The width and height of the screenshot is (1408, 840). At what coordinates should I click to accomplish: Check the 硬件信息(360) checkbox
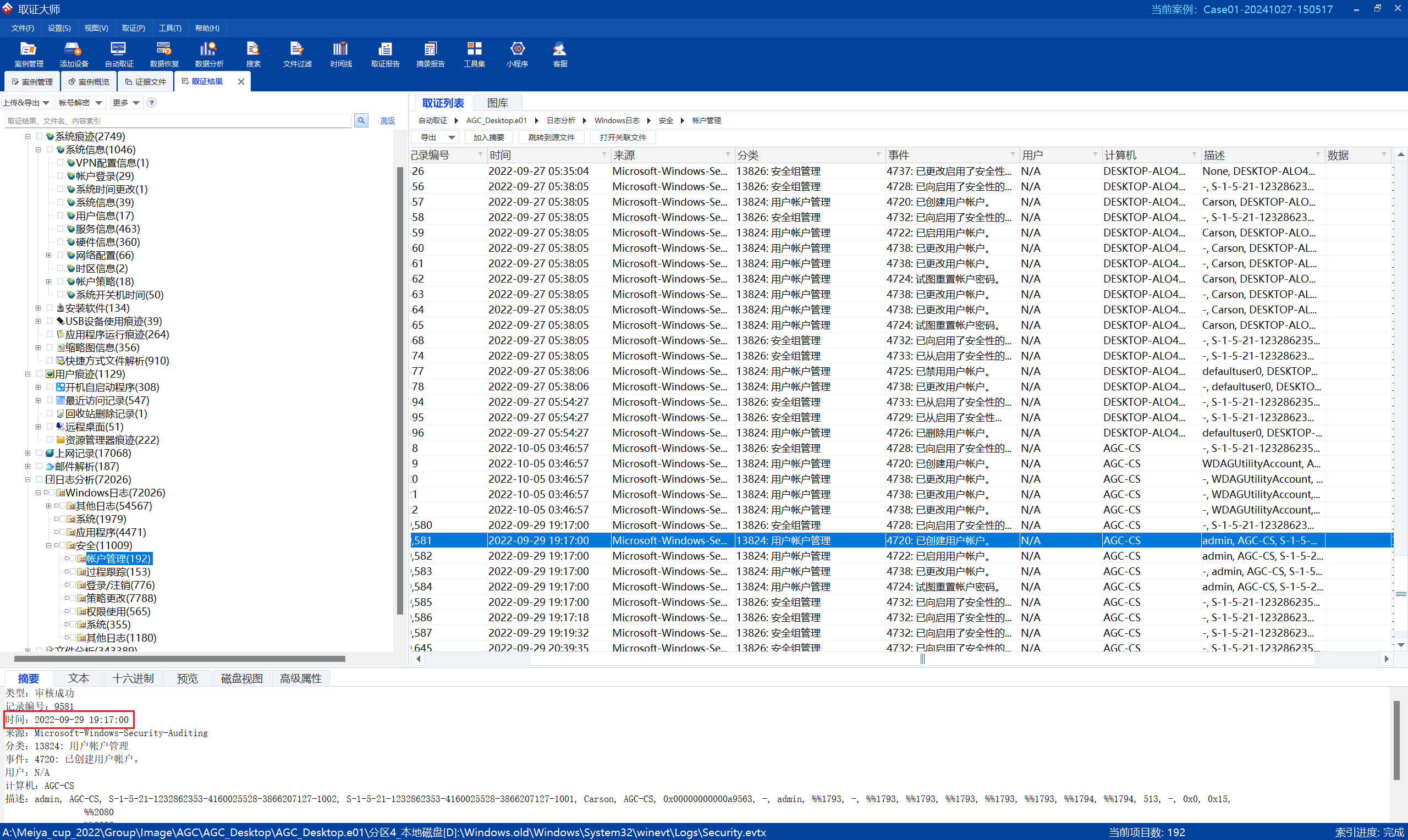pos(60,242)
